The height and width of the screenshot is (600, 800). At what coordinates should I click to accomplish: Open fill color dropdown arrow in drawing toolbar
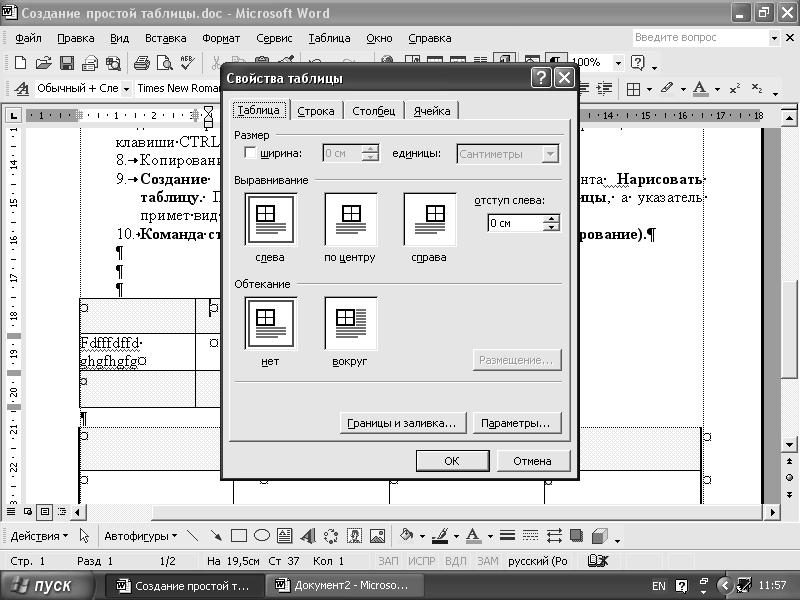pyautogui.click(x=422, y=536)
